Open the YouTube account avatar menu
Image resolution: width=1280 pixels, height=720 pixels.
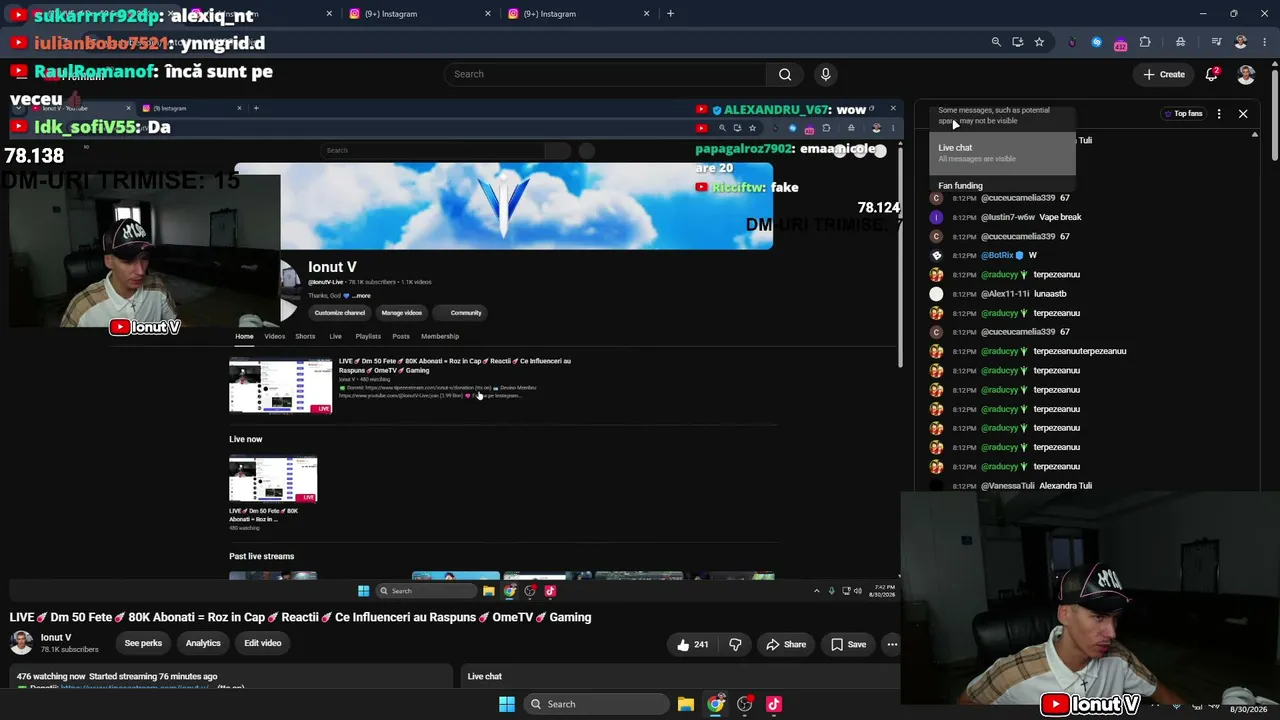1246,74
